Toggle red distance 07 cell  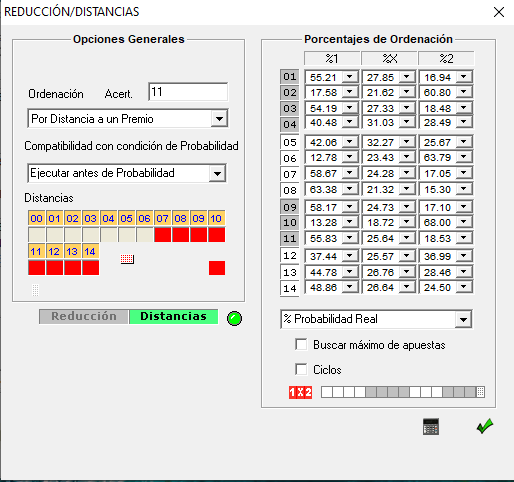tap(162, 235)
